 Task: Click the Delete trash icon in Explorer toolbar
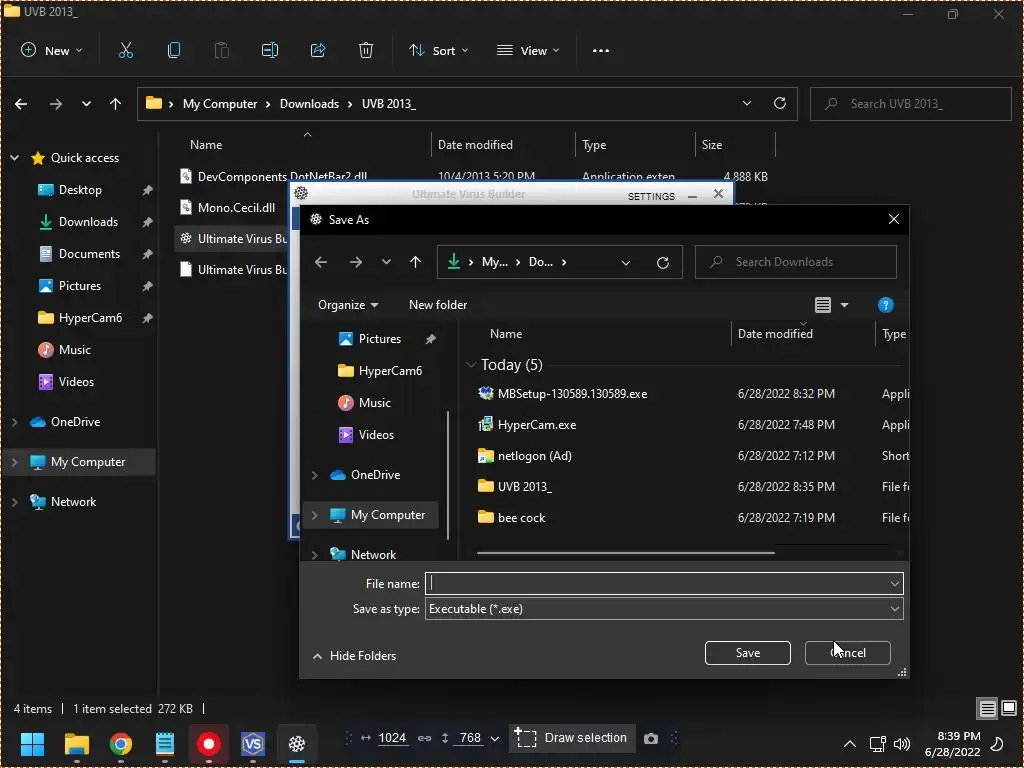point(366,50)
